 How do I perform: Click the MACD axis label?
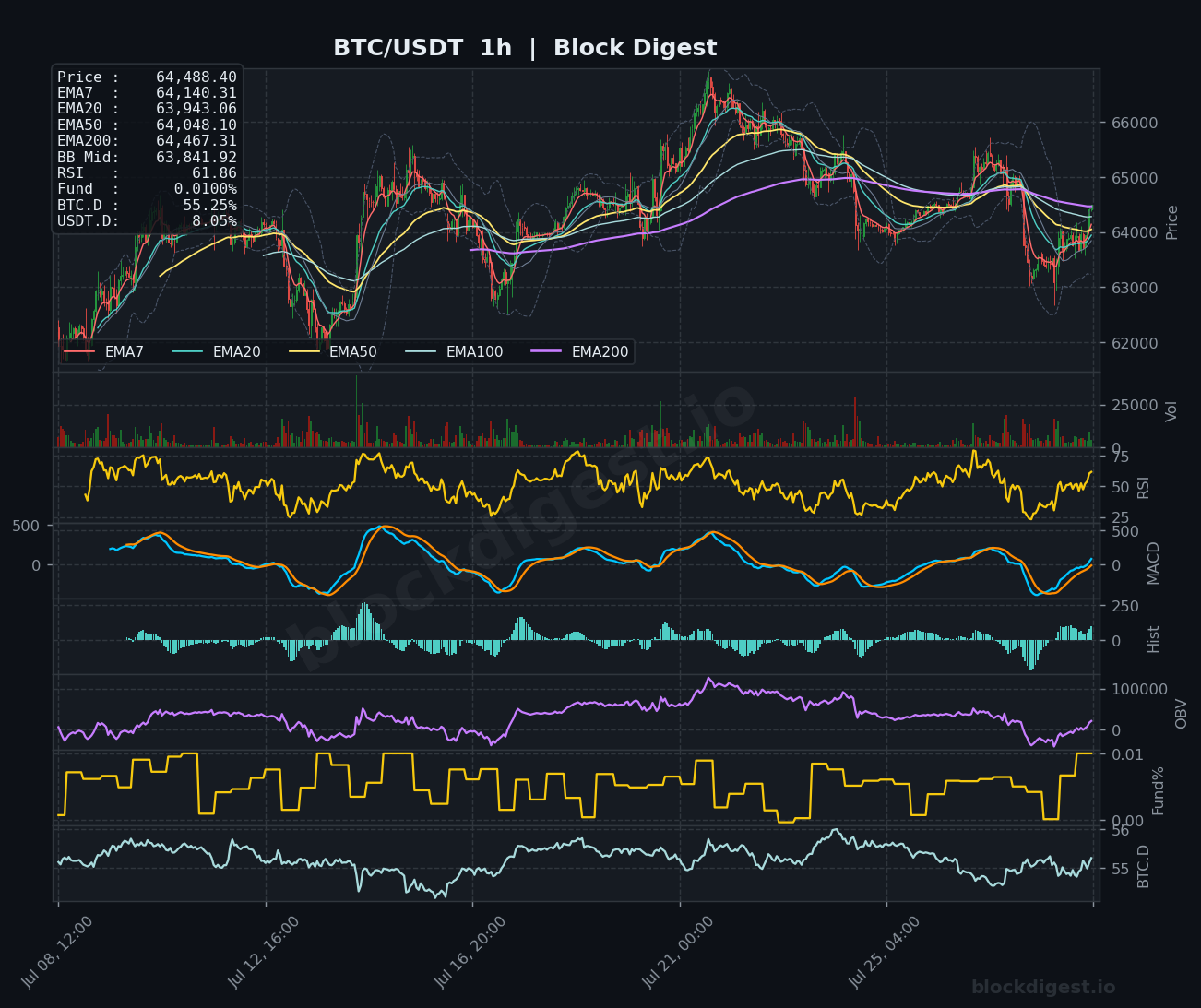(1154, 563)
